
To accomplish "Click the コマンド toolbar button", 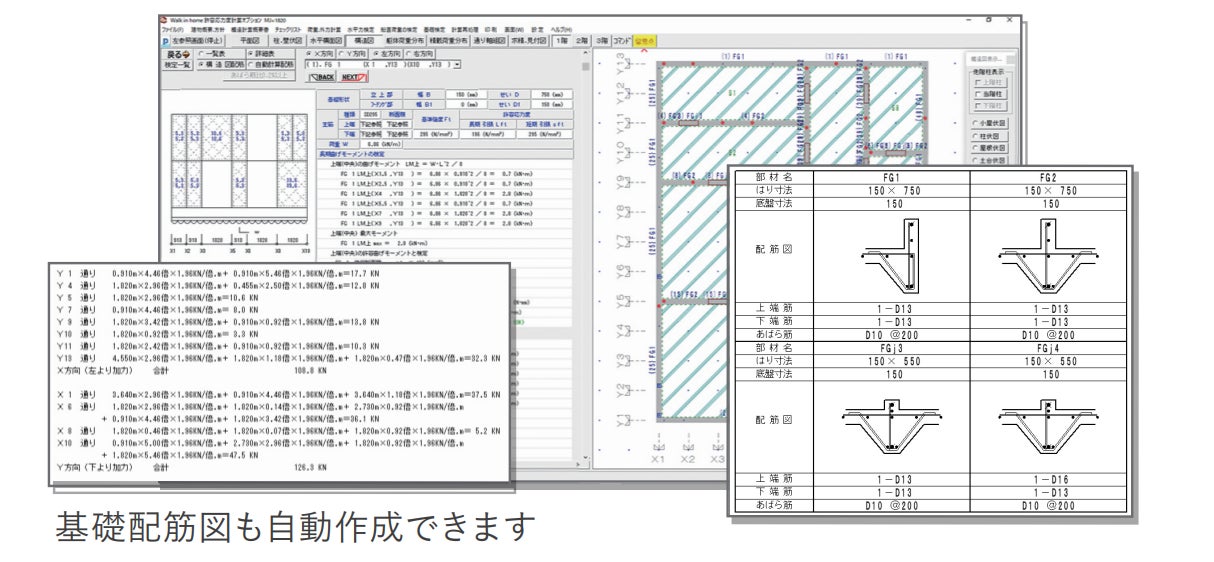I will click(621, 40).
